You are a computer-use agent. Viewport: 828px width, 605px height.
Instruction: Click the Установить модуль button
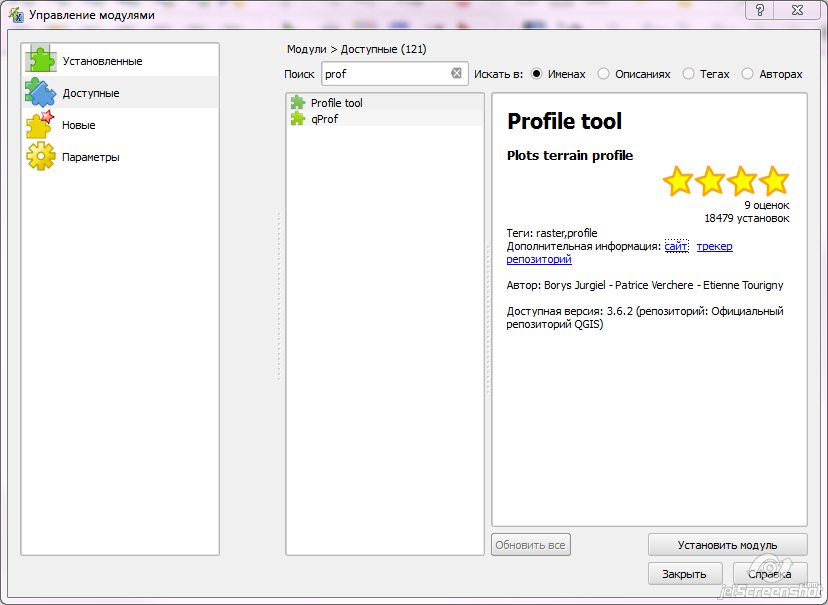(728, 545)
